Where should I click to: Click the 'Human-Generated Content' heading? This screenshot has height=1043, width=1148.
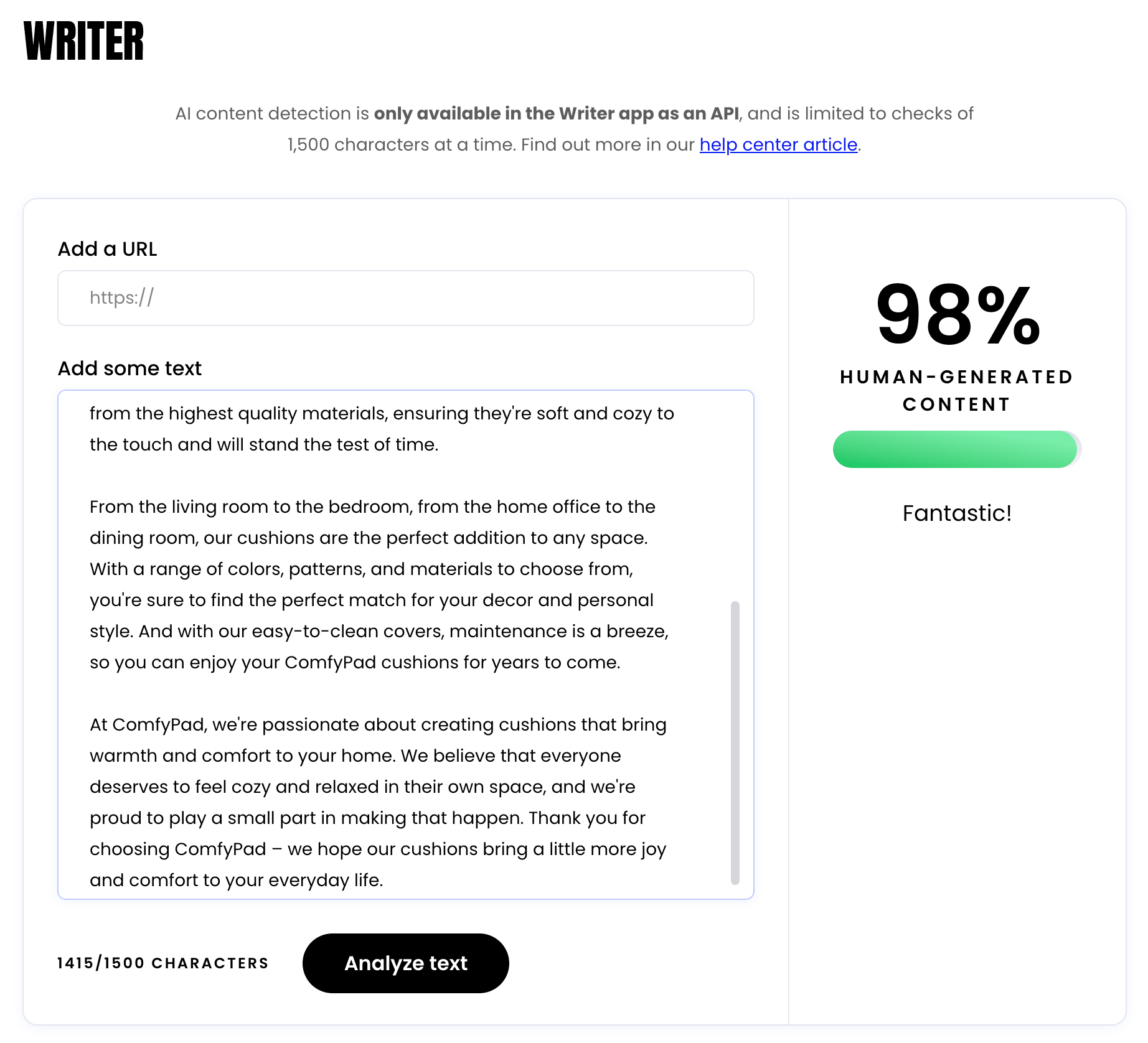[x=957, y=391]
